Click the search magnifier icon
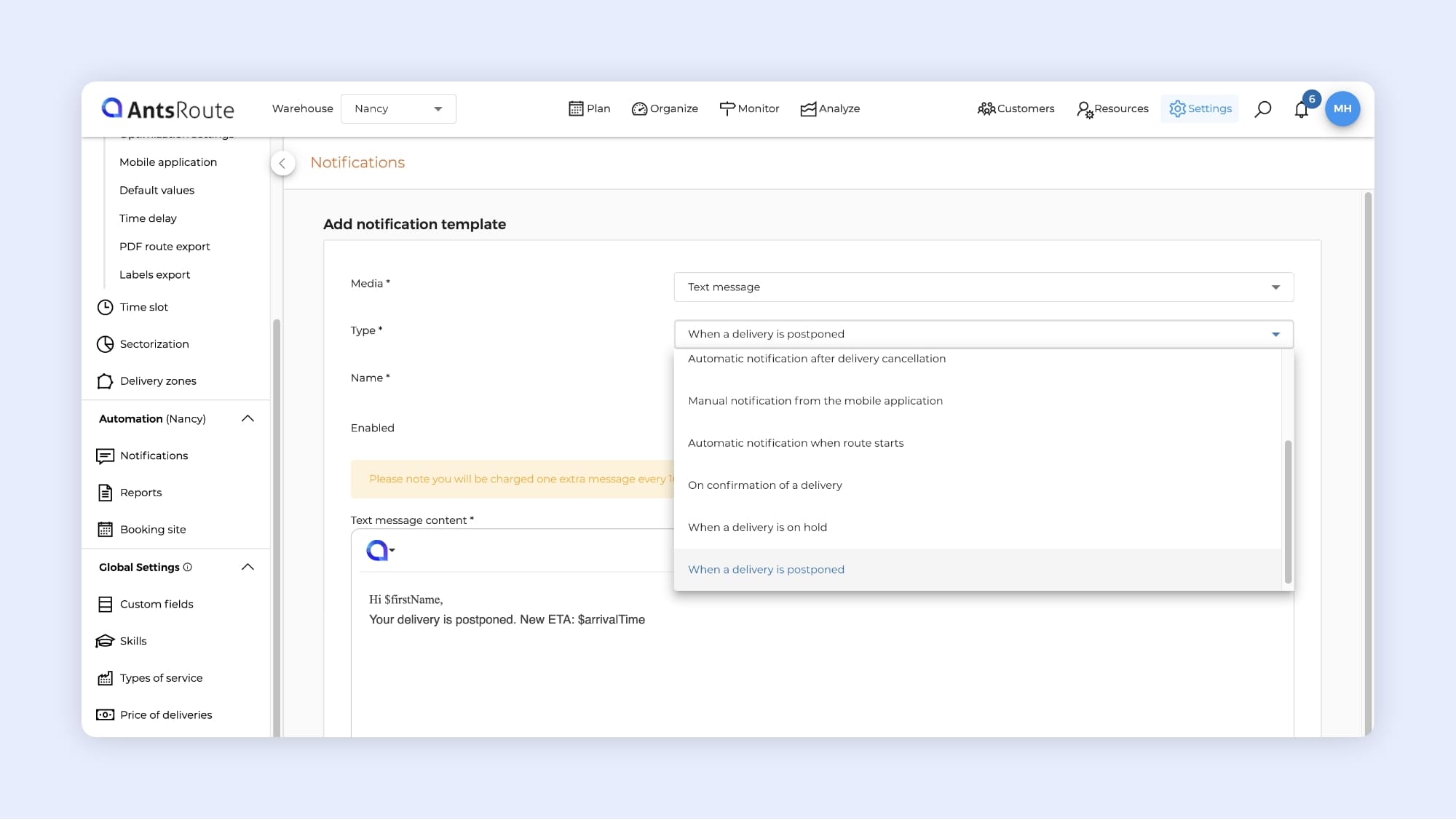Image resolution: width=1456 pixels, height=820 pixels. (x=1263, y=109)
